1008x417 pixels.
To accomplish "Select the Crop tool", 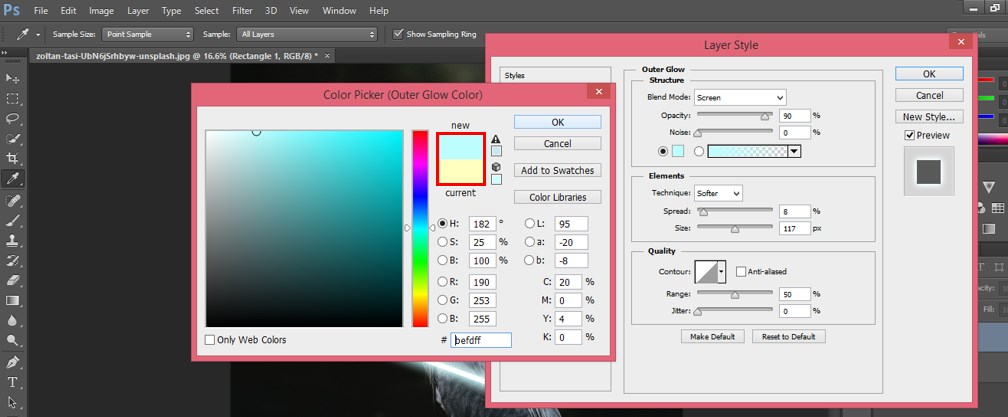I will (x=12, y=158).
